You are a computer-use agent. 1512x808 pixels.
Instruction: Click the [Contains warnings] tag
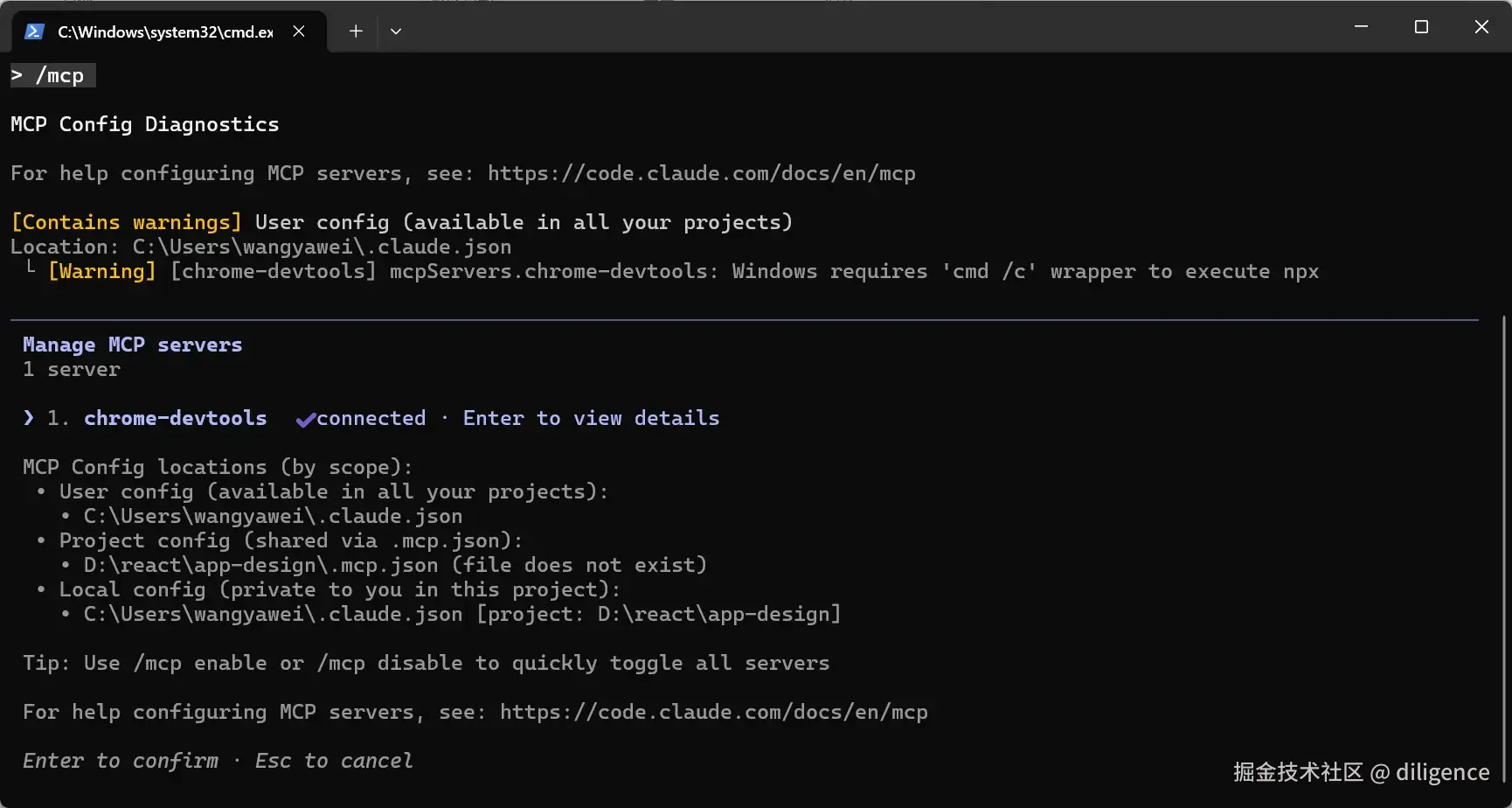pyautogui.click(x=126, y=222)
